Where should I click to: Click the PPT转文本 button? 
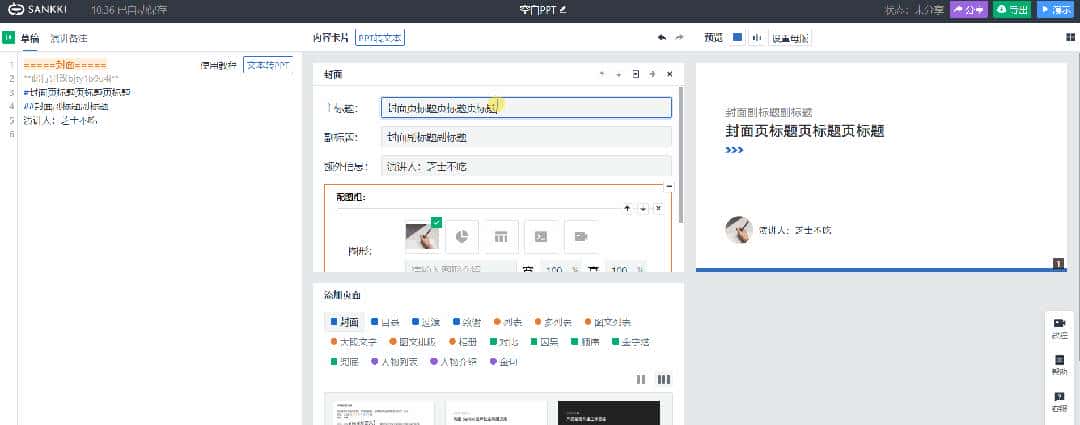click(380, 38)
